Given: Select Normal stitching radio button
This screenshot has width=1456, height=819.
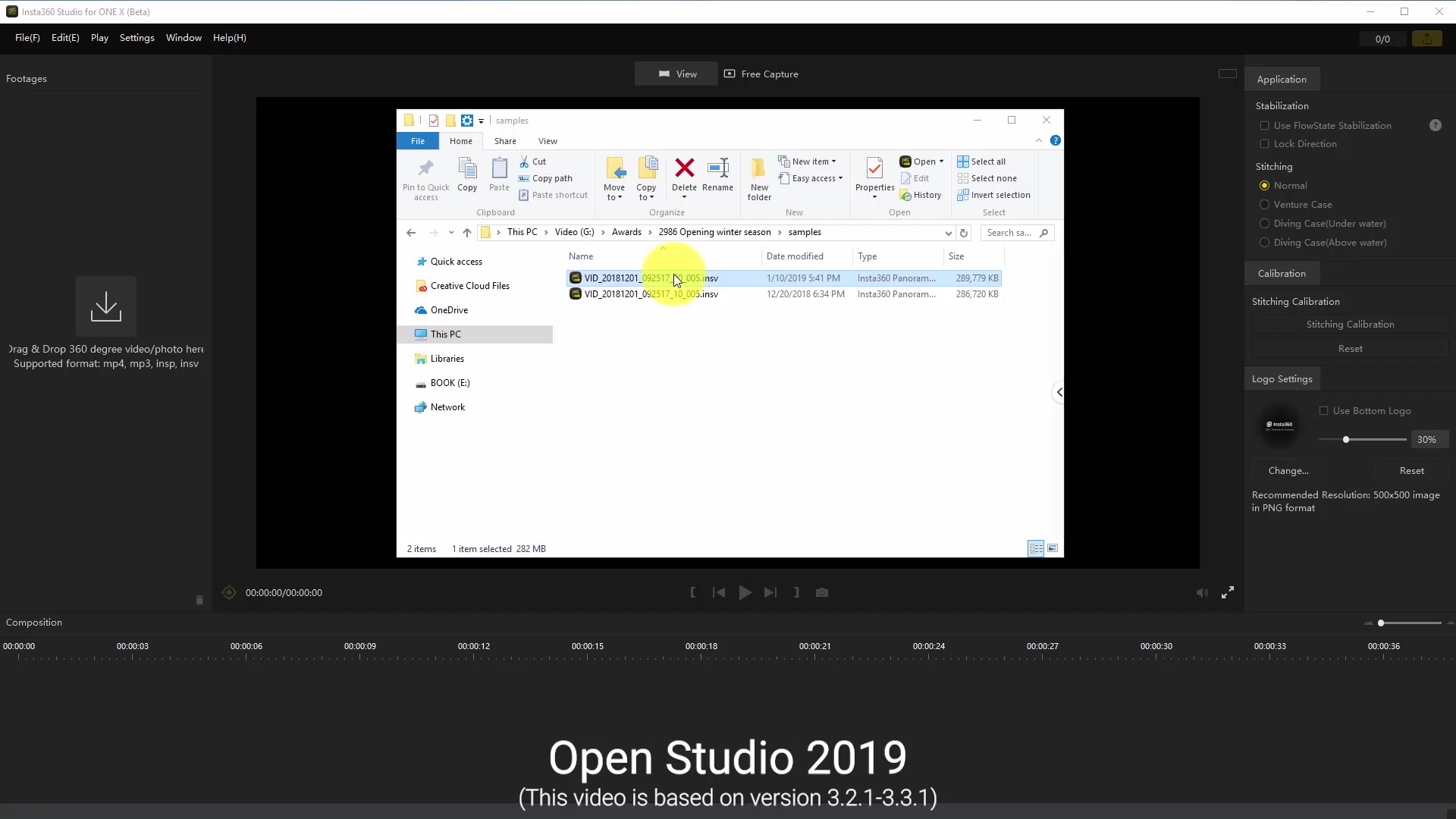Looking at the screenshot, I should [1265, 185].
